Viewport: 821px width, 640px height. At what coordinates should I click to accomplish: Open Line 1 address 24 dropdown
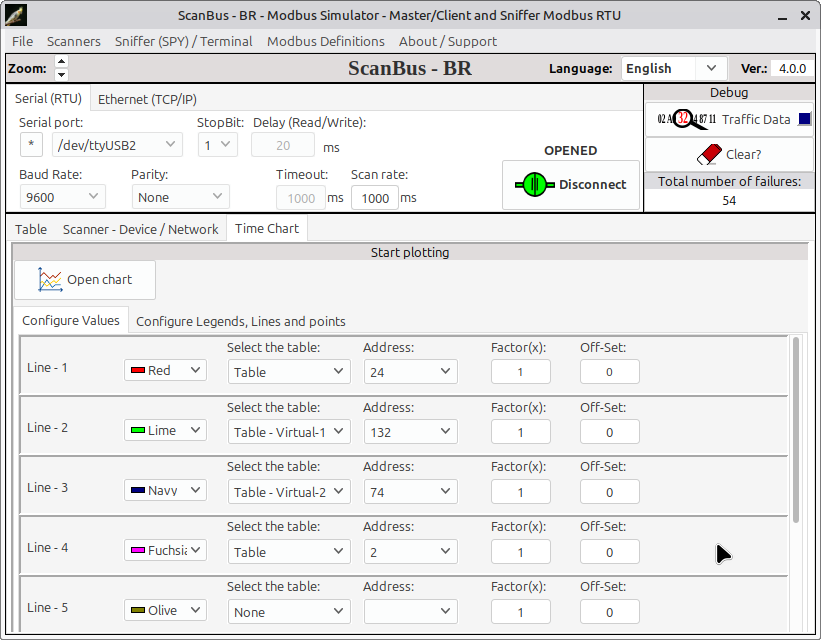point(410,372)
